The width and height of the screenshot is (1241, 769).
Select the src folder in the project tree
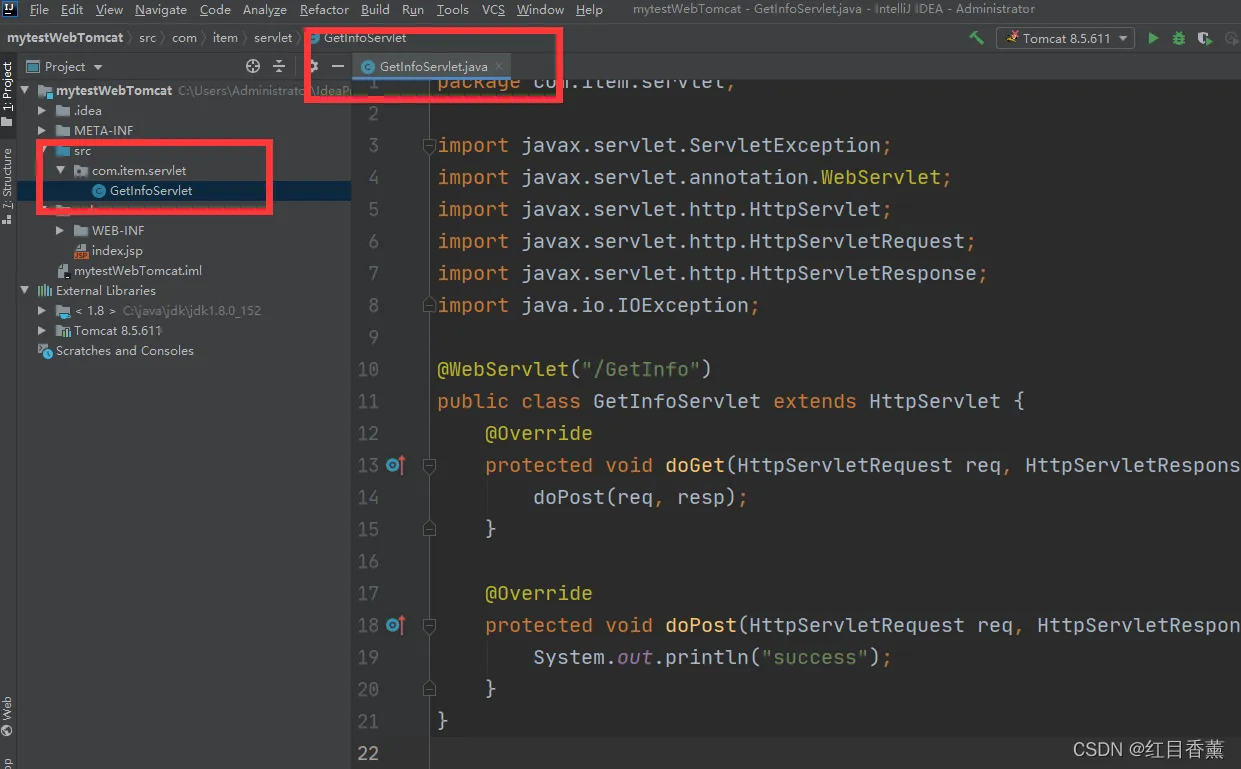pyautogui.click(x=82, y=151)
